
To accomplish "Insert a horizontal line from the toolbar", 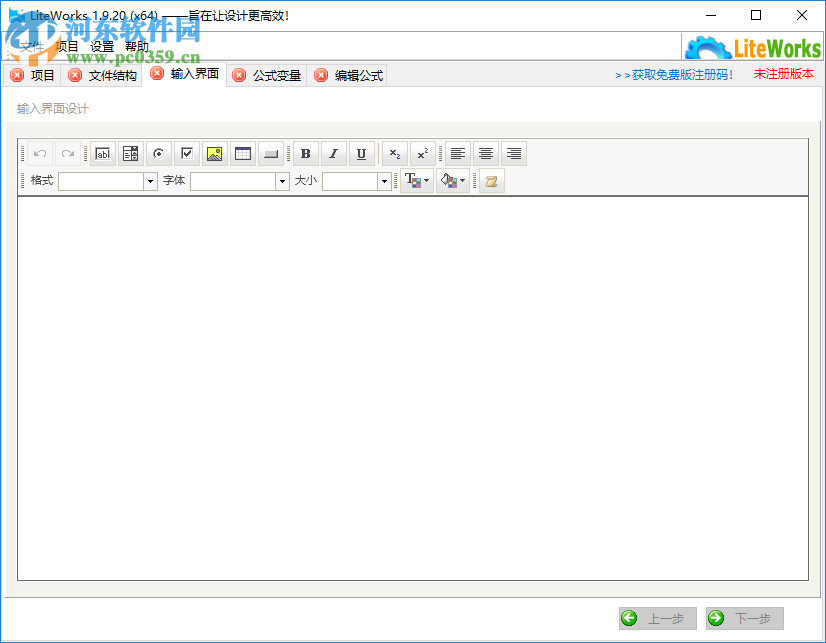I will coord(269,153).
